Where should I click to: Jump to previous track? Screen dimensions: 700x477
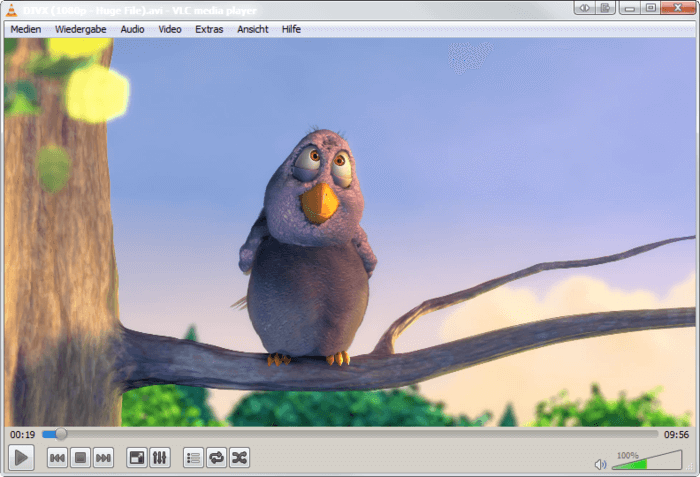57,458
